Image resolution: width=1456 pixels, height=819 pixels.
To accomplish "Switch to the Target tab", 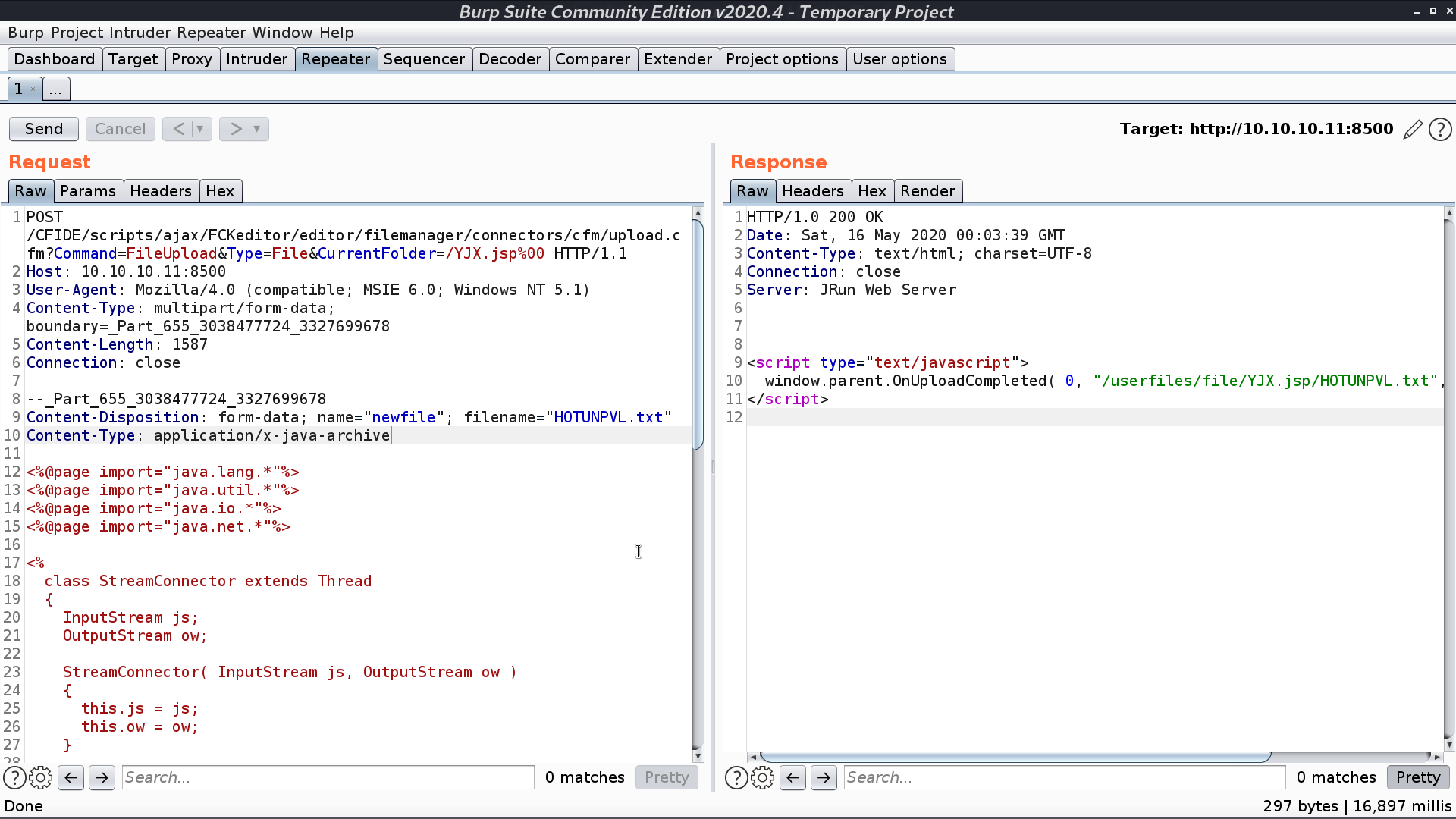I will pyautogui.click(x=133, y=59).
